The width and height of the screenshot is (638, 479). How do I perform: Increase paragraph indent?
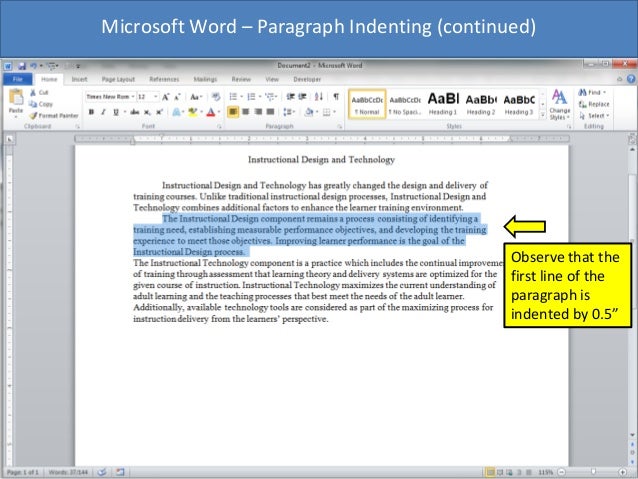point(302,97)
